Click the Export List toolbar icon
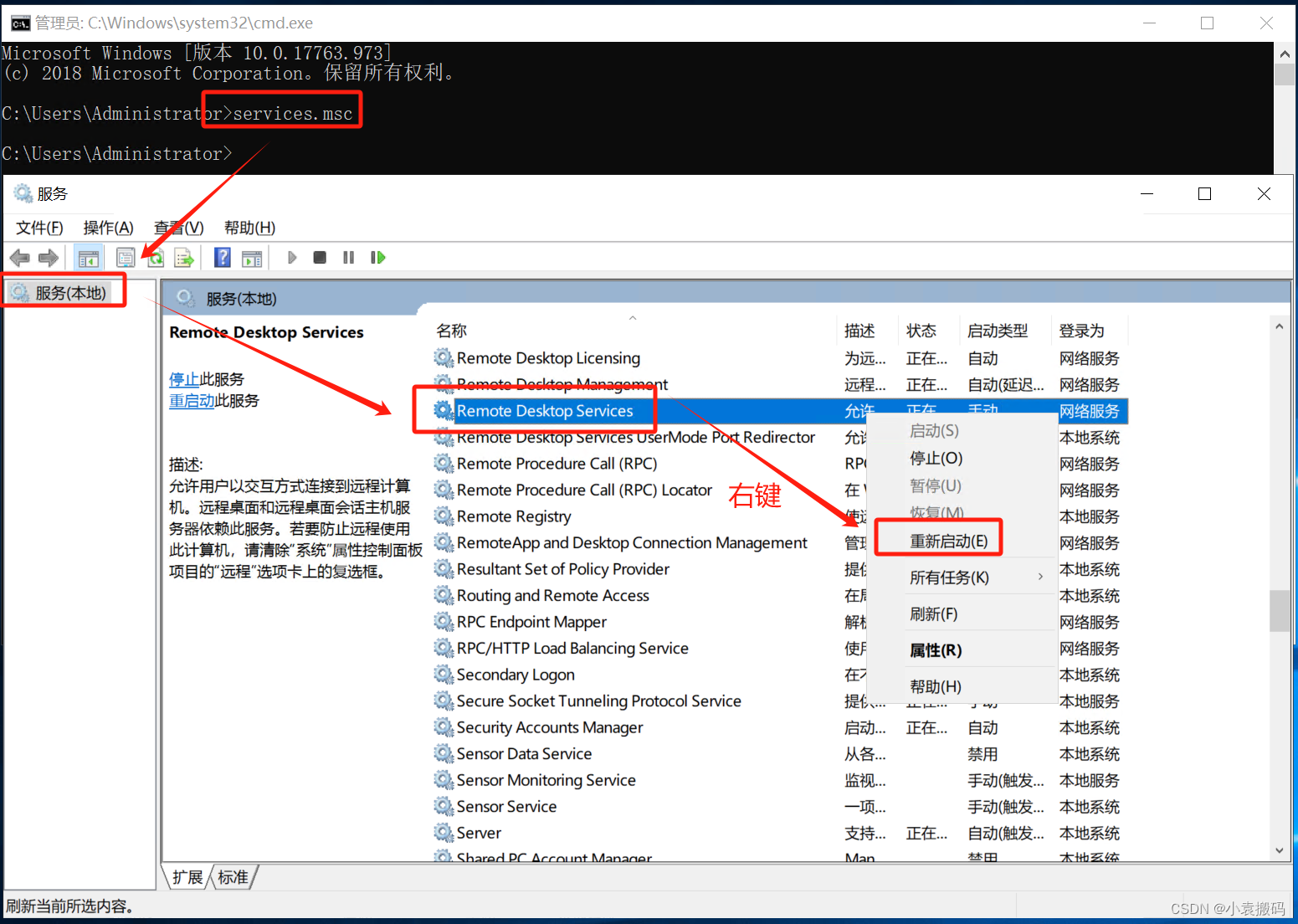 (183, 258)
